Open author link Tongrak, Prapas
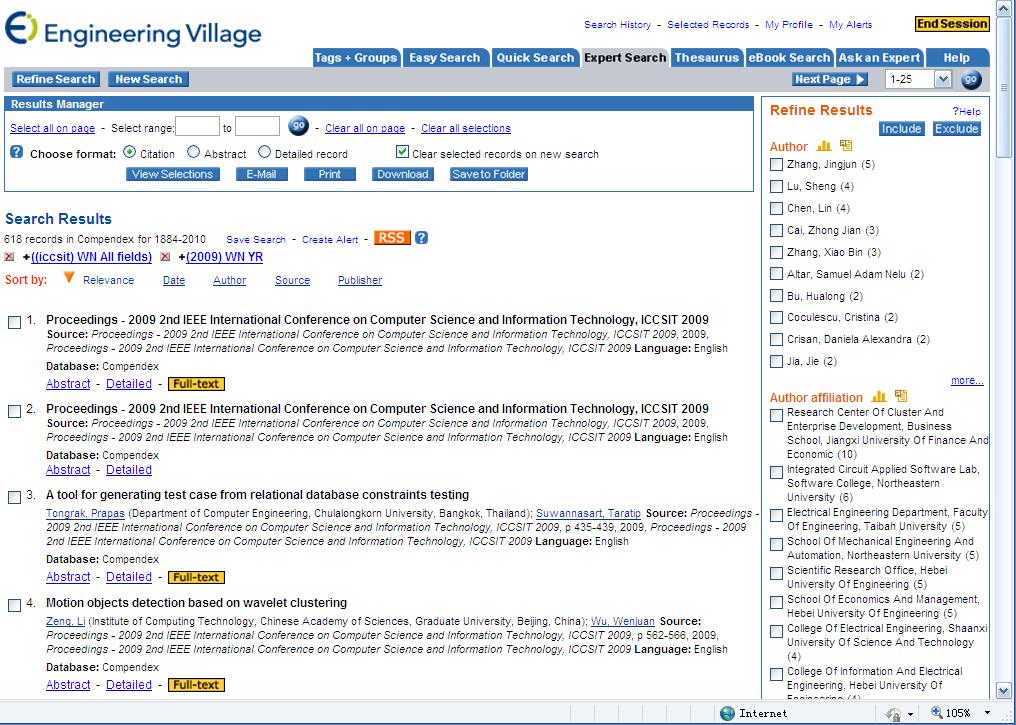Screen dimensions: 1016x725 click(86, 513)
